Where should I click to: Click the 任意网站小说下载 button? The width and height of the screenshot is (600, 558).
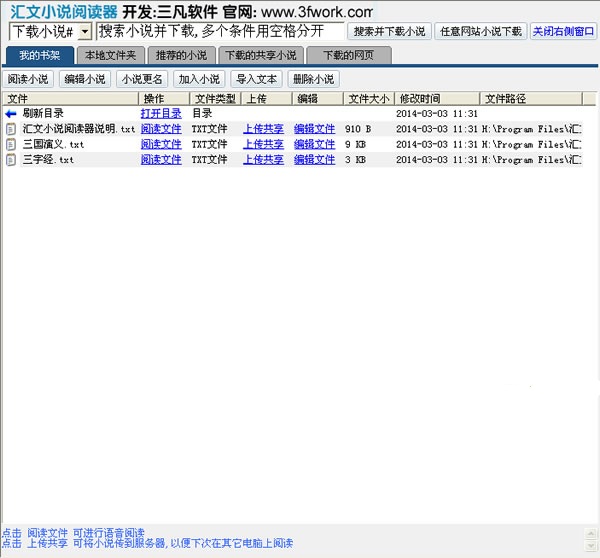(x=481, y=31)
